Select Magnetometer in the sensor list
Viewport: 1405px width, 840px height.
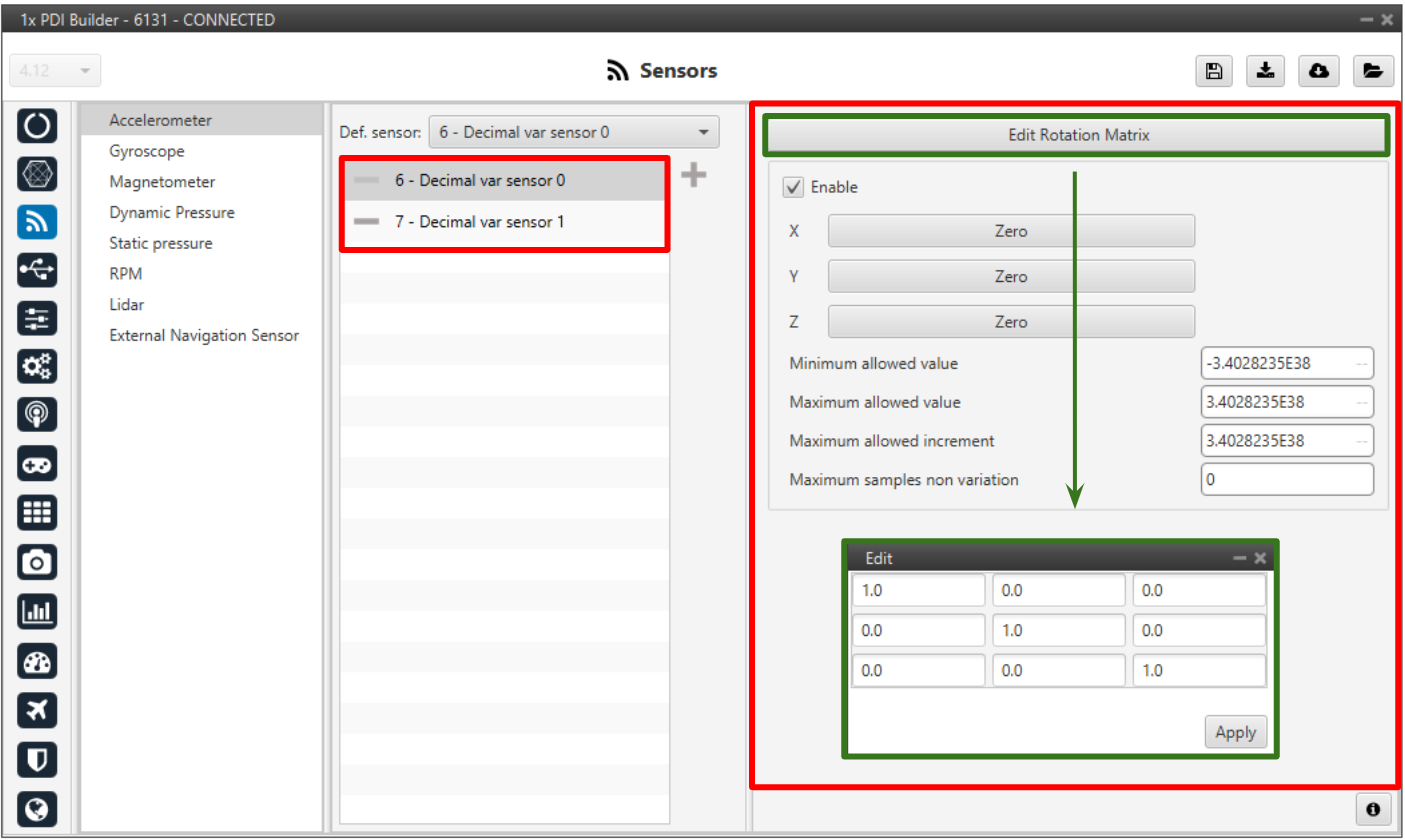coord(162,182)
